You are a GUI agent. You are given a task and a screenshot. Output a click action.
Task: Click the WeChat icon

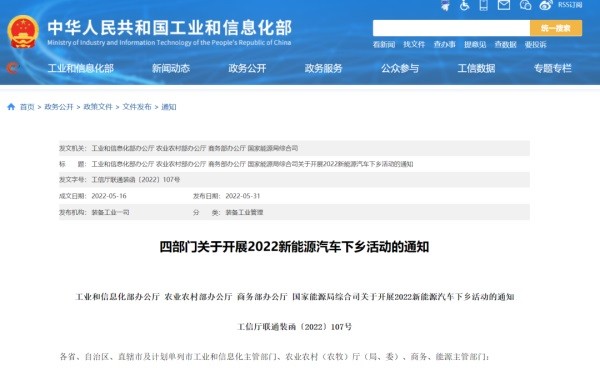pos(525,5)
